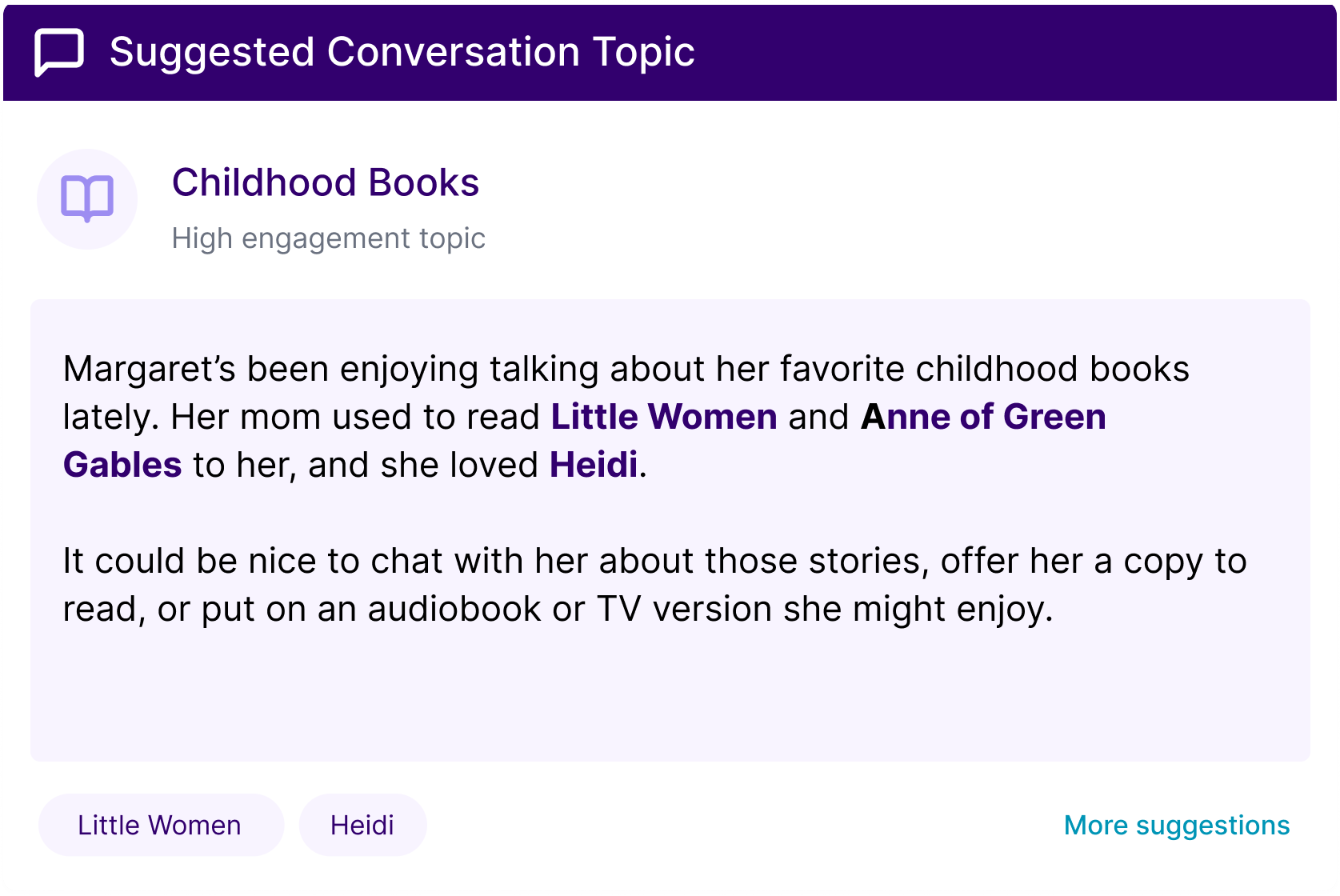Click the bold Little Women link in text

click(x=664, y=417)
